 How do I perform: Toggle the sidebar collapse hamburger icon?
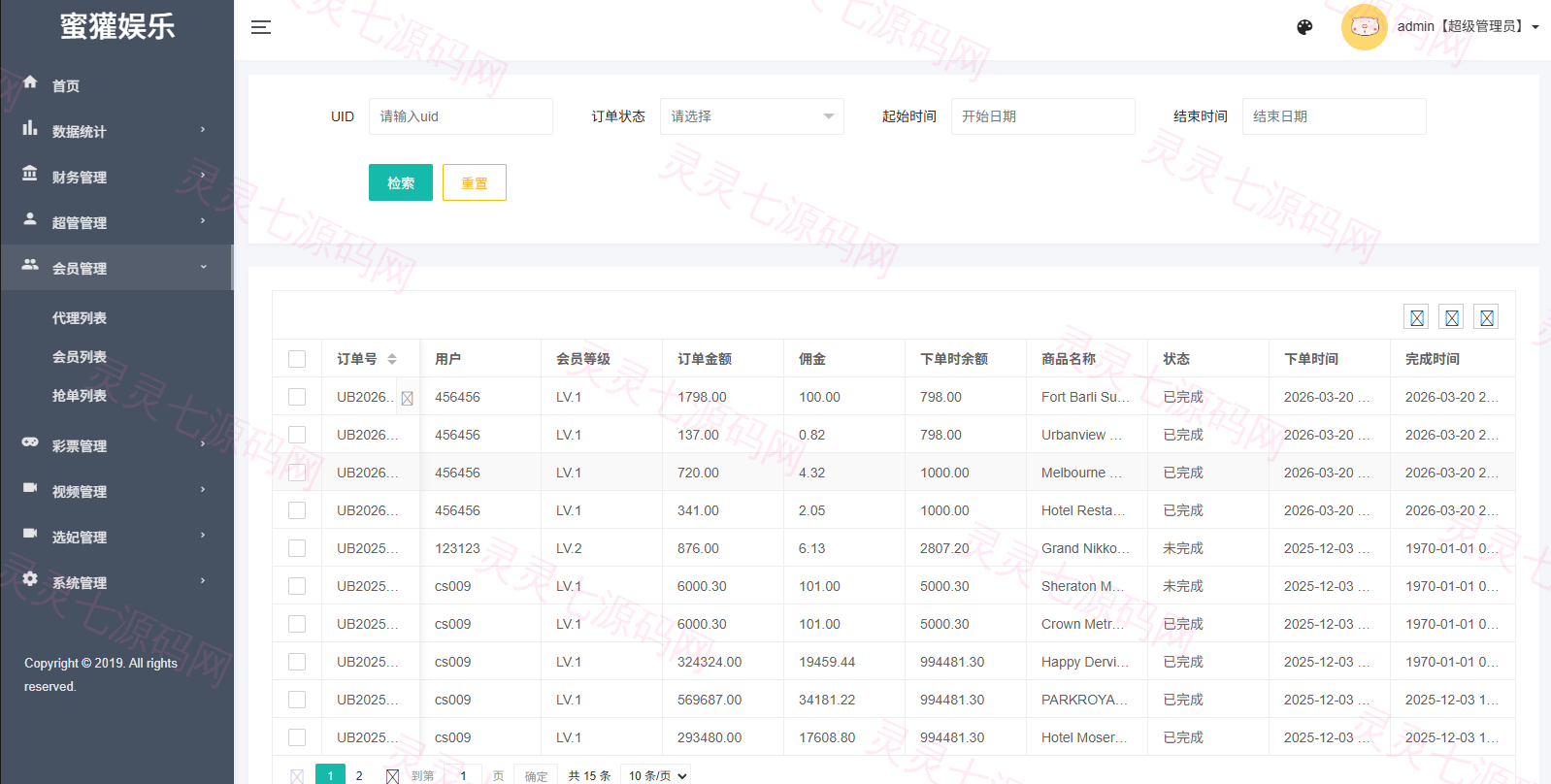pyautogui.click(x=261, y=27)
